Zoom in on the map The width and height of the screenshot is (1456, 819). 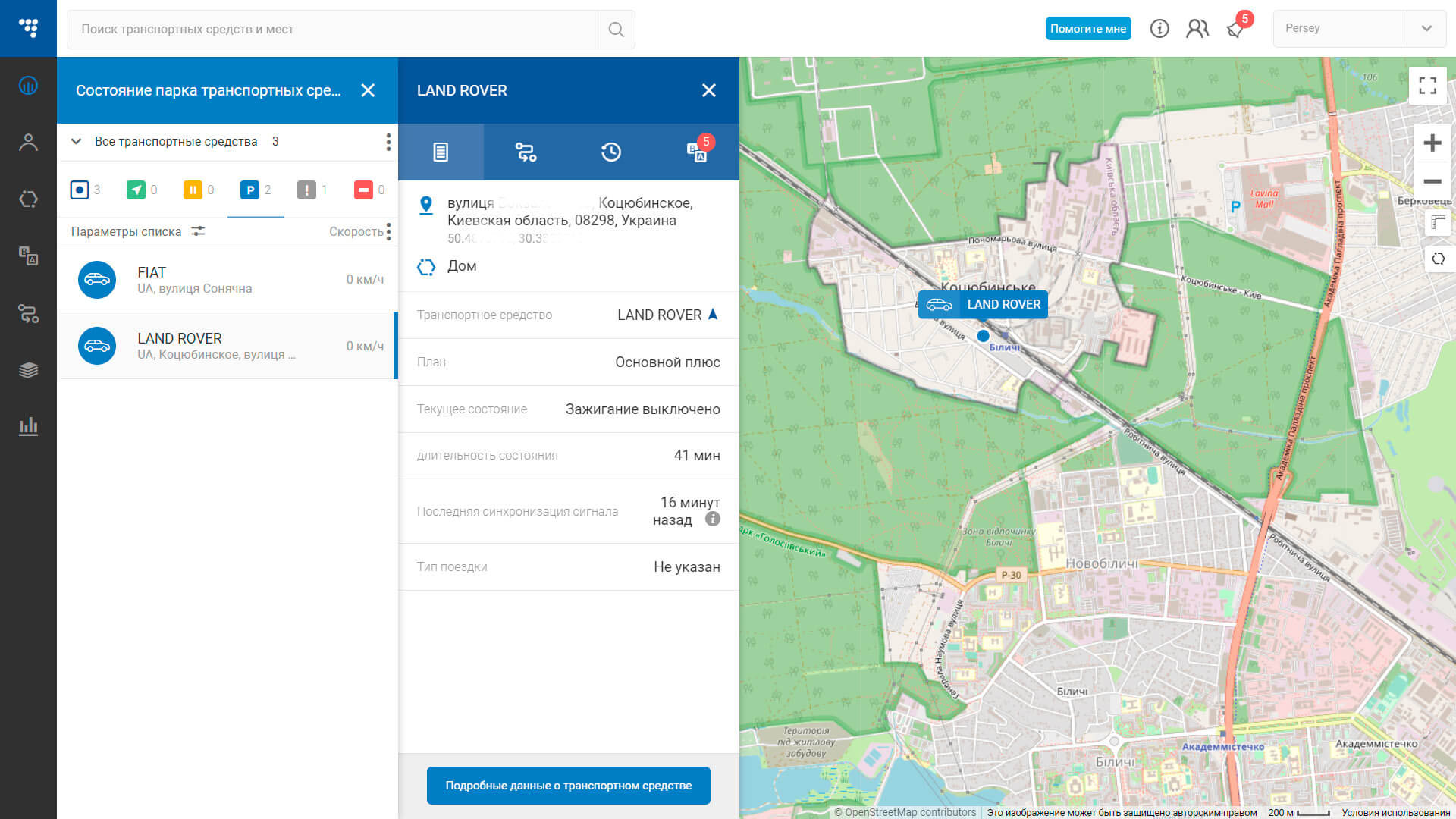(x=1432, y=143)
